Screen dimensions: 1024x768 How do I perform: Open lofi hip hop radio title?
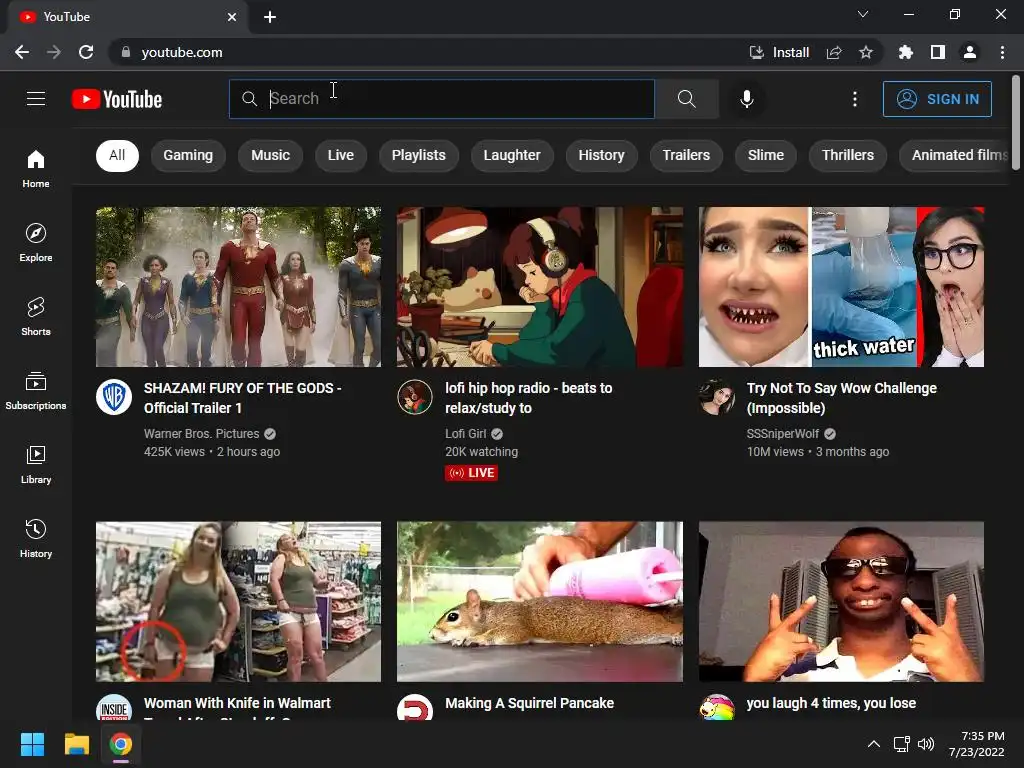(528, 398)
